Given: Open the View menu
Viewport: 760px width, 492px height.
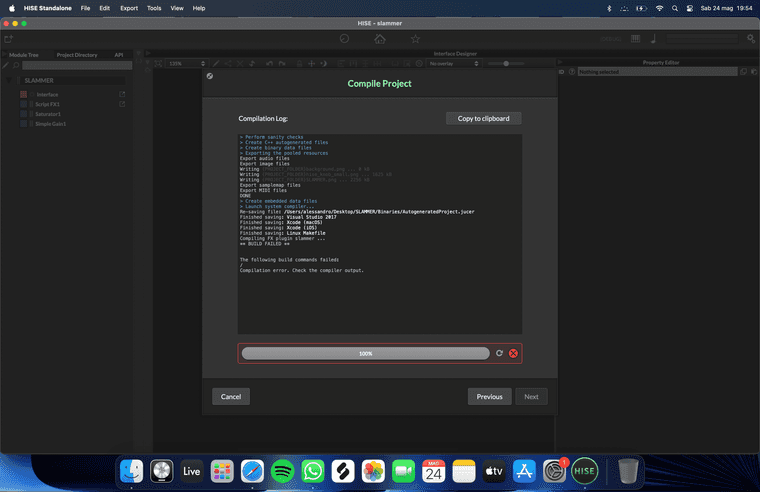Looking at the screenshot, I should pos(177,8).
